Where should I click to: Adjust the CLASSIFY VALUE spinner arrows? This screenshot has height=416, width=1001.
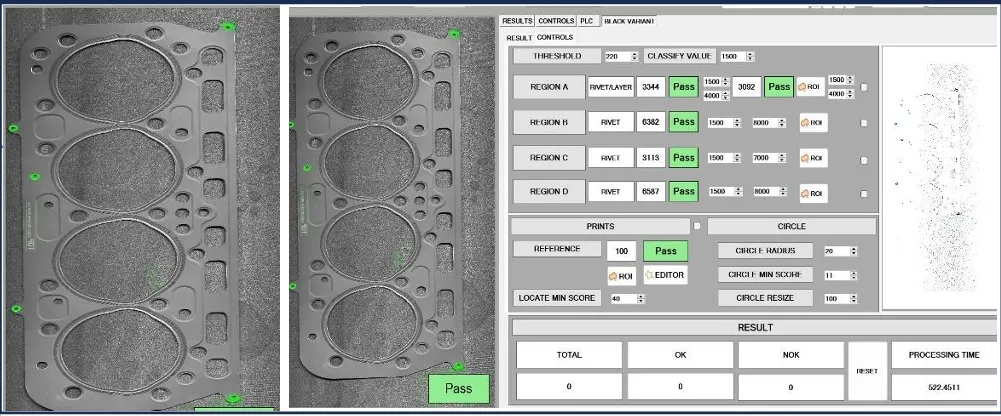[751, 57]
